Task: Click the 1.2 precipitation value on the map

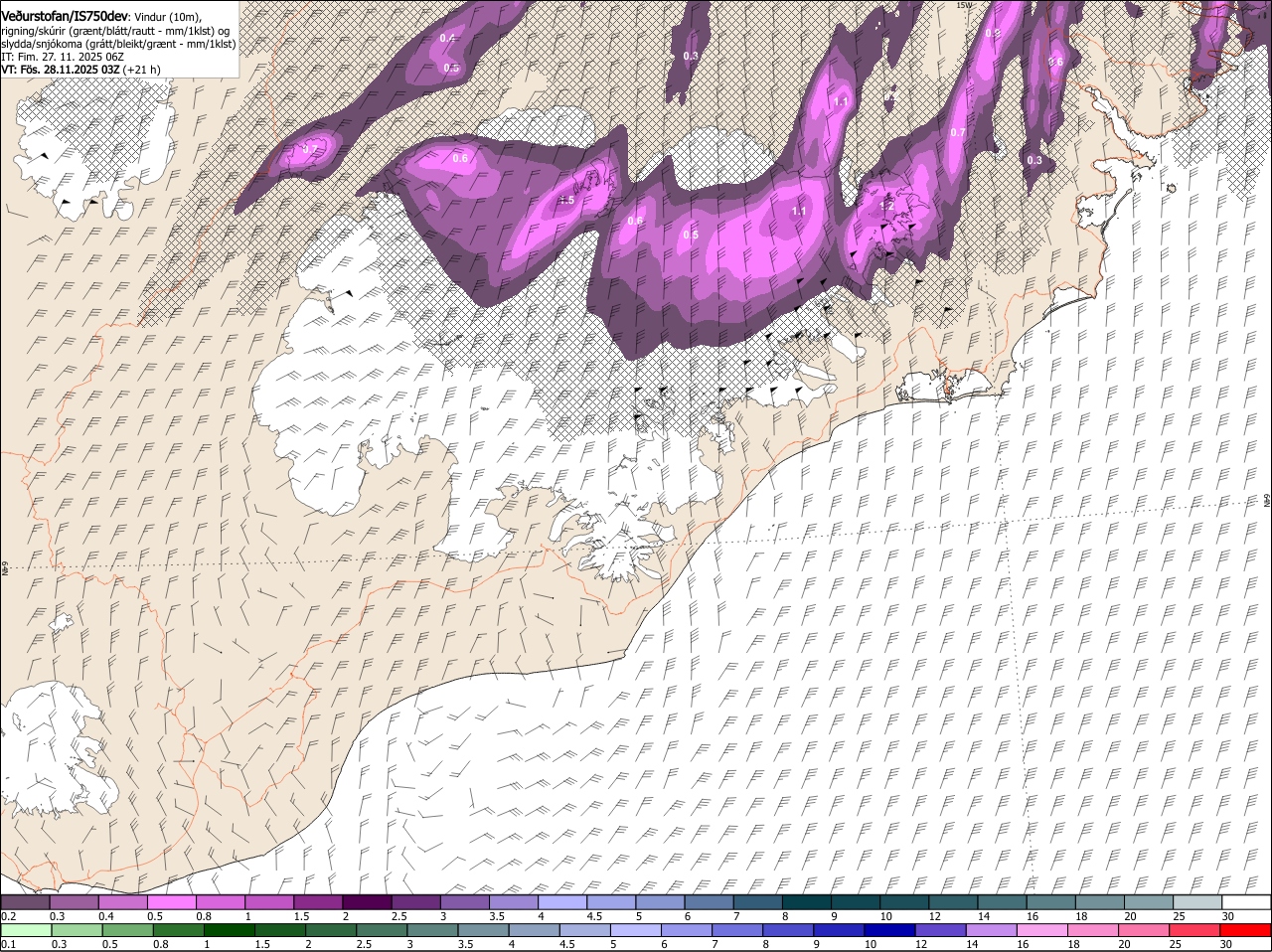Action: [887, 205]
